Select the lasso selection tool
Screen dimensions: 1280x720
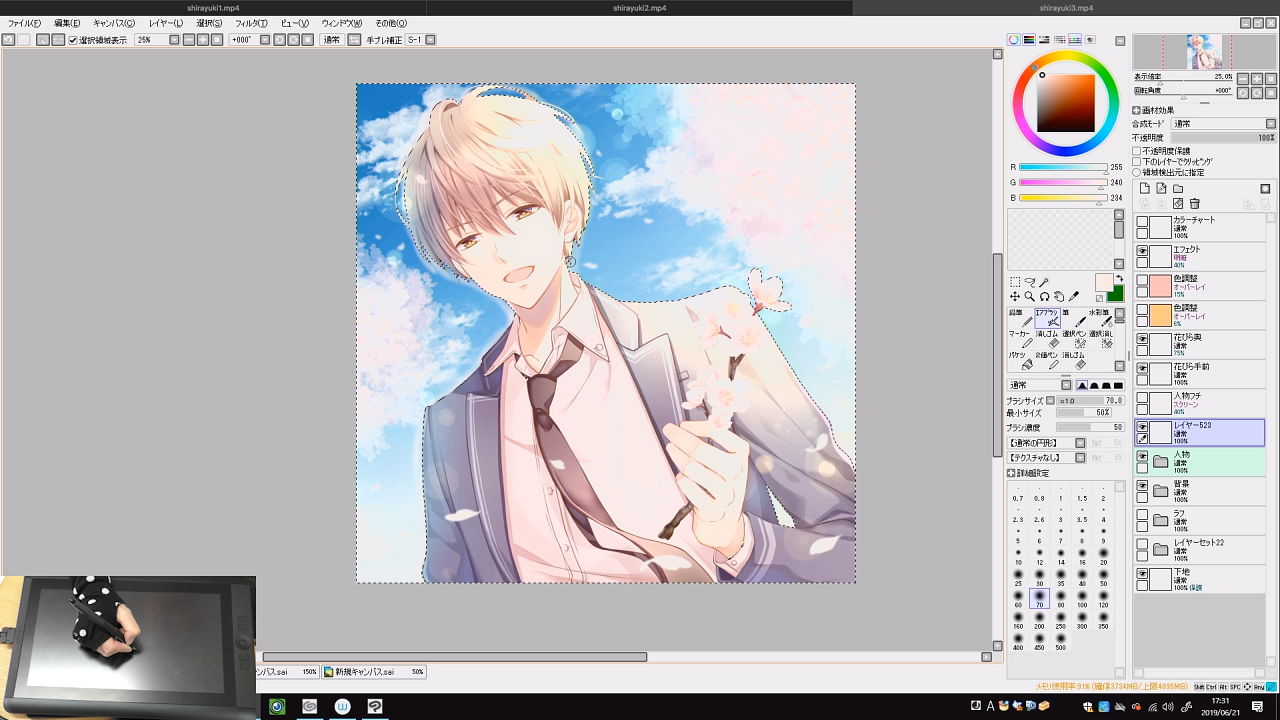[x=1030, y=283]
